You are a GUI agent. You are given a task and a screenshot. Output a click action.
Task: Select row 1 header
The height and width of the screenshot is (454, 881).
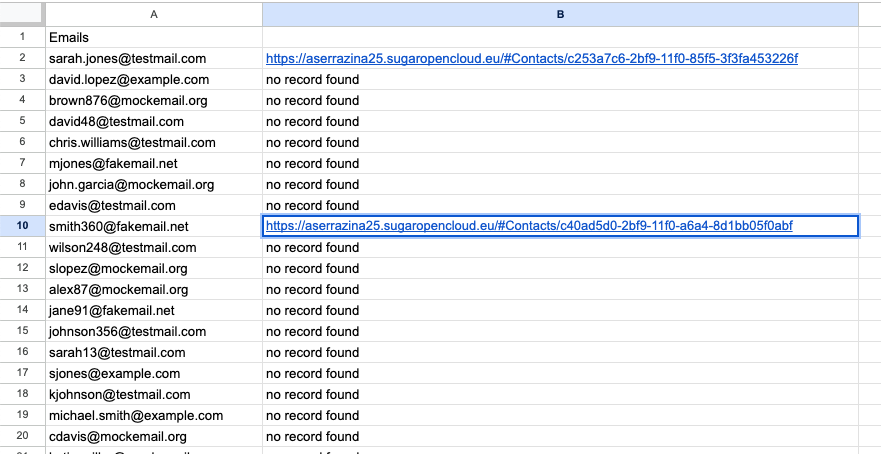[21, 38]
